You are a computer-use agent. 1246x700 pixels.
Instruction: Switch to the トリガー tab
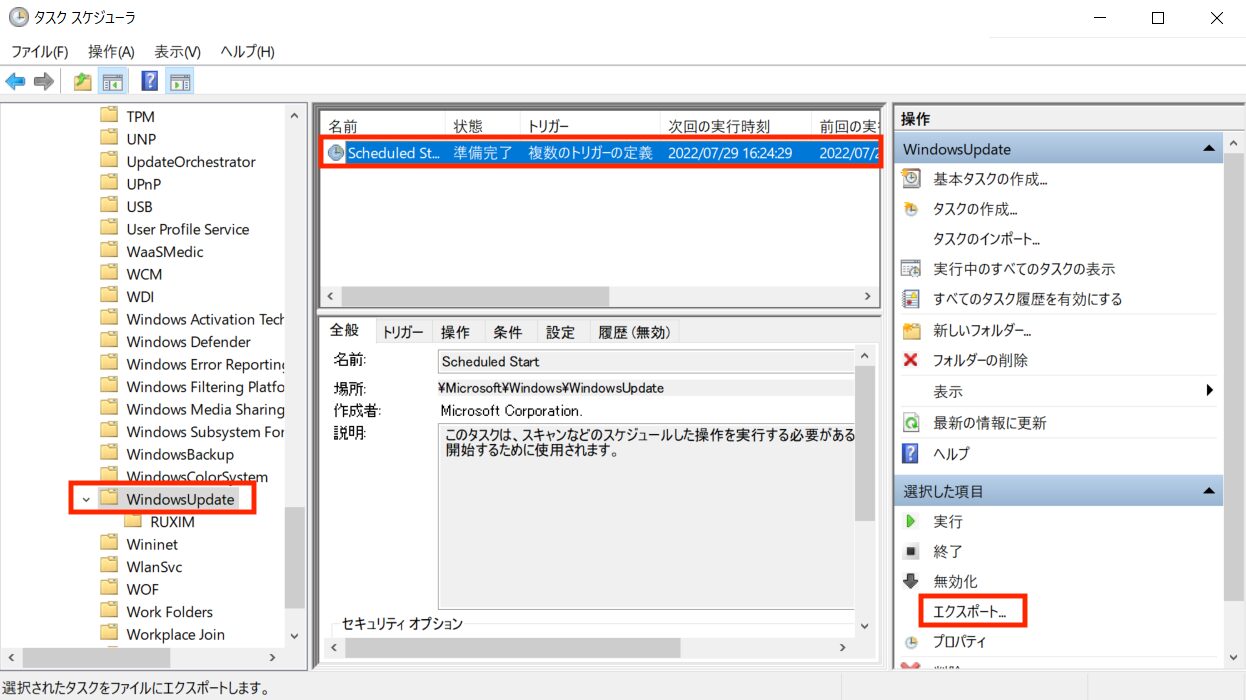pyautogui.click(x=402, y=331)
